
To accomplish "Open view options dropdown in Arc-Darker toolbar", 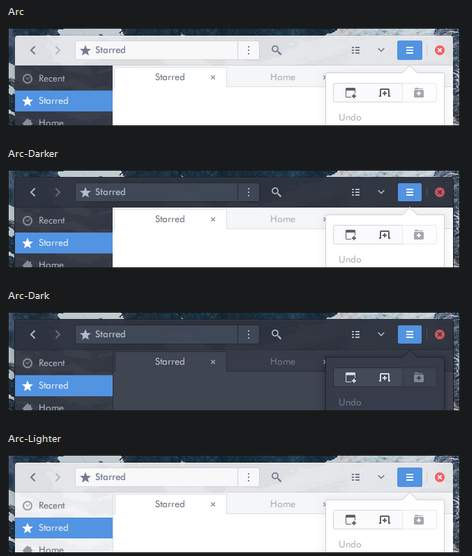I will [381, 192].
